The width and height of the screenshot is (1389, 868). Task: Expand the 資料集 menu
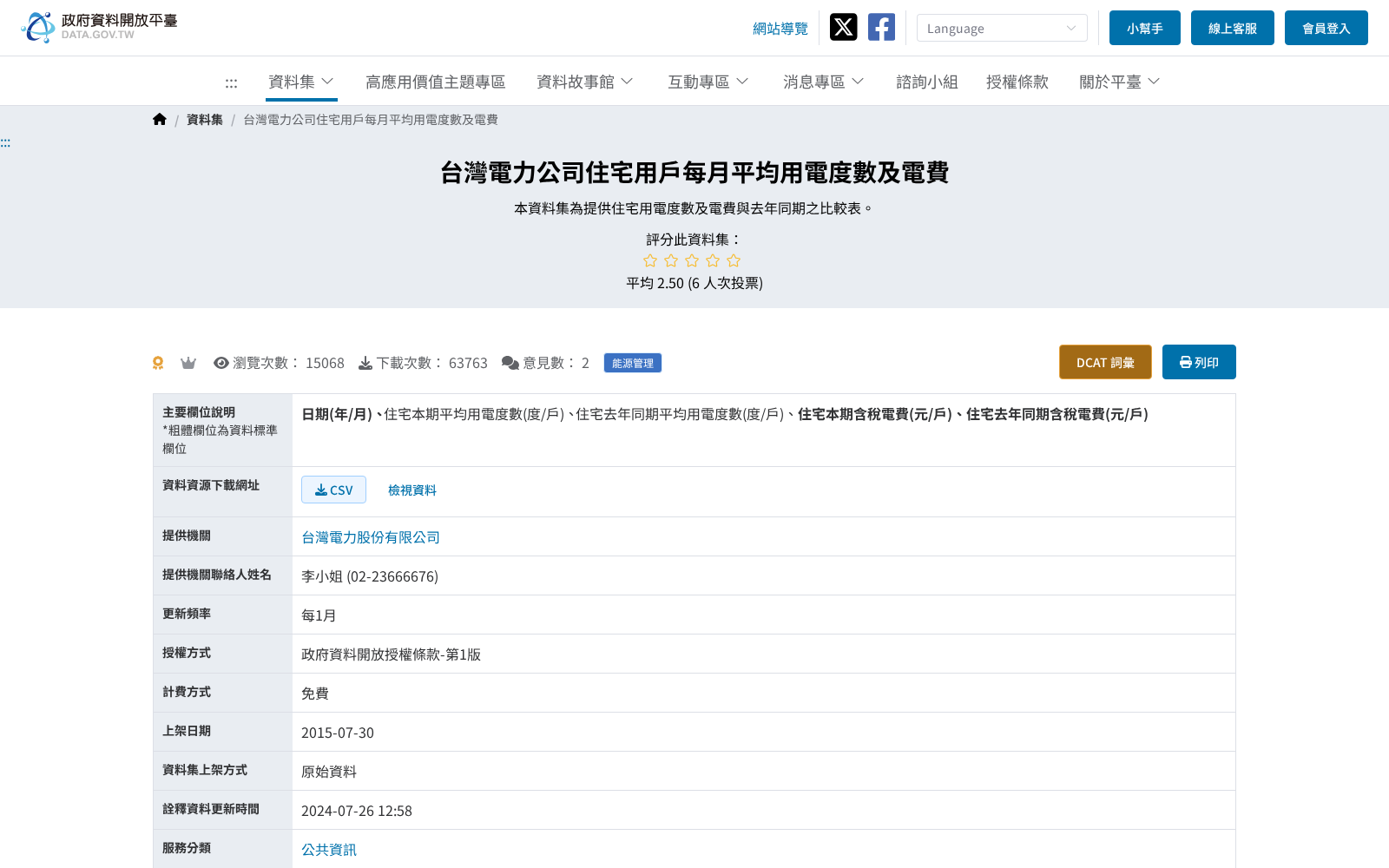tap(301, 82)
